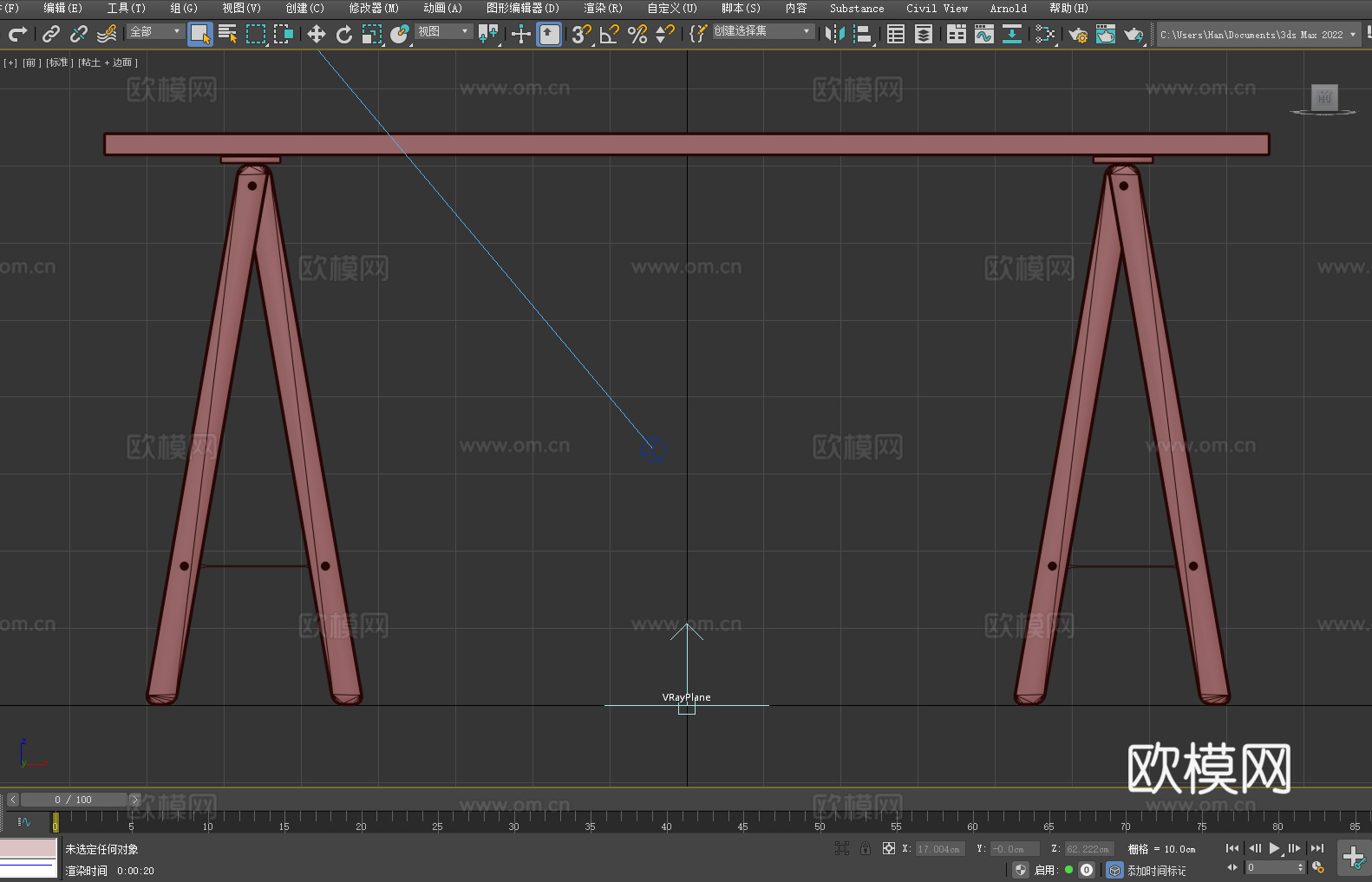Toggle Spinner Snap
The image size is (1372, 882).
(x=665, y=34)
